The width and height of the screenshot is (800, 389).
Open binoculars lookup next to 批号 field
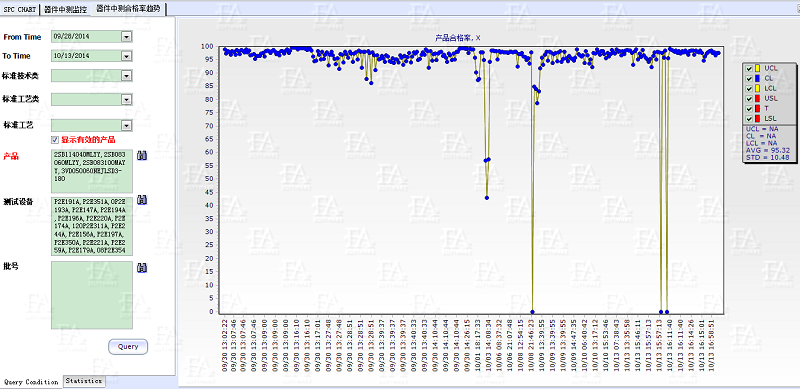click(142, 267)
